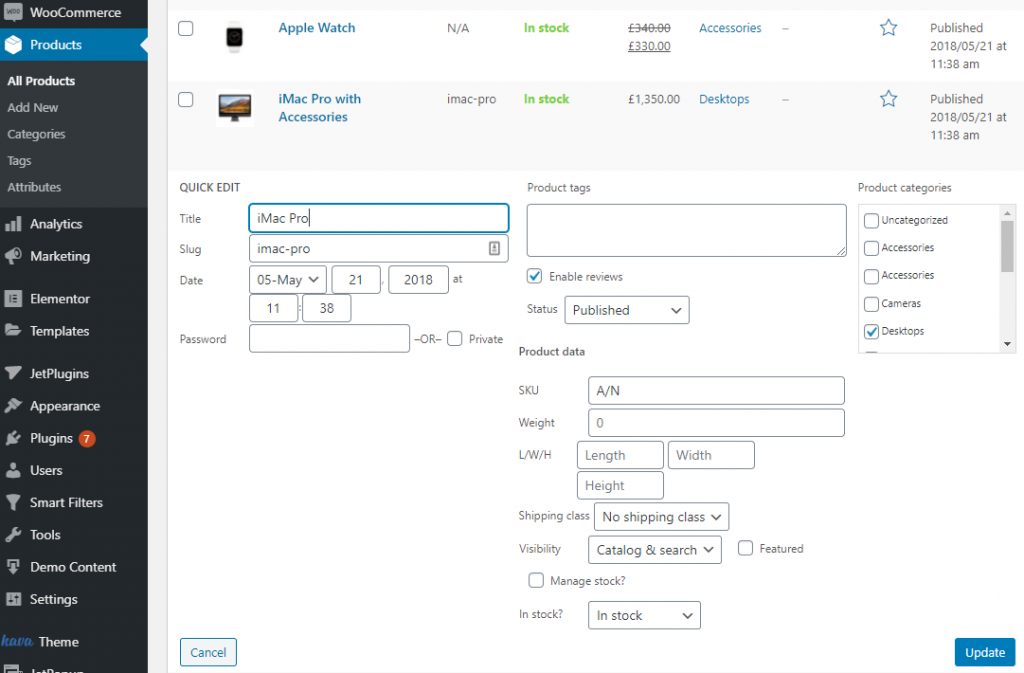Click the iMac Pro product thumbnail
Image resolution: width=1024 pixels, height=673 pixels.
(x=234, y=108)
